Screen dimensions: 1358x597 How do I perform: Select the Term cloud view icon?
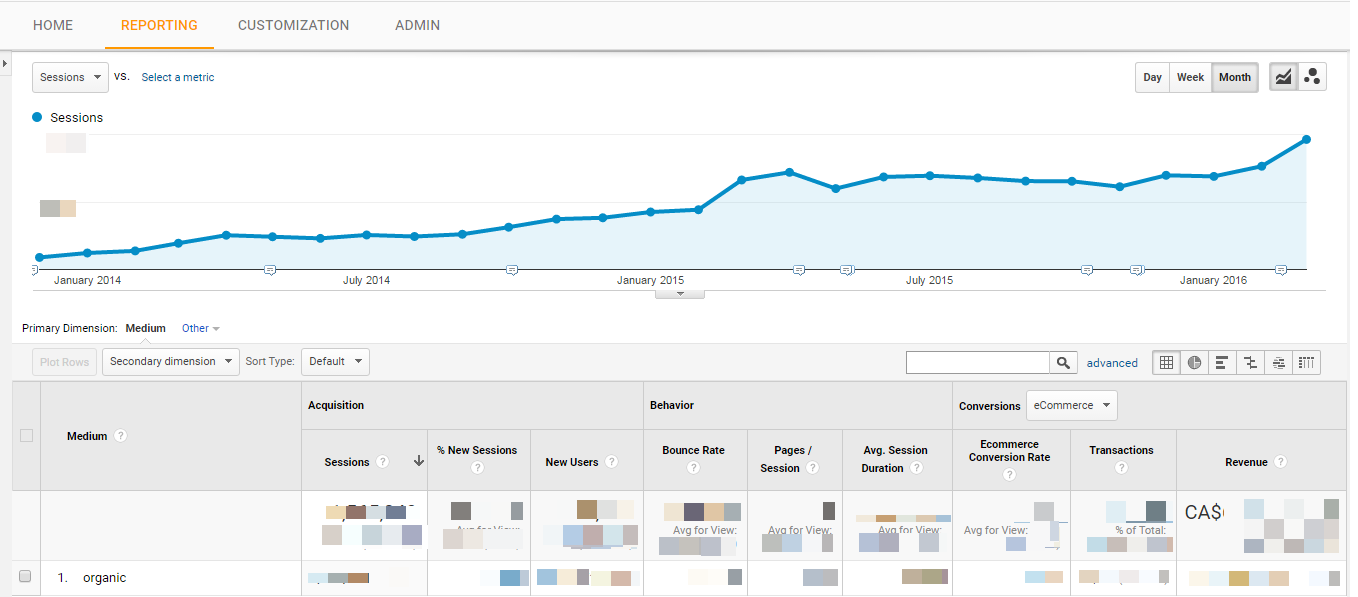(x=1278, y=363)
